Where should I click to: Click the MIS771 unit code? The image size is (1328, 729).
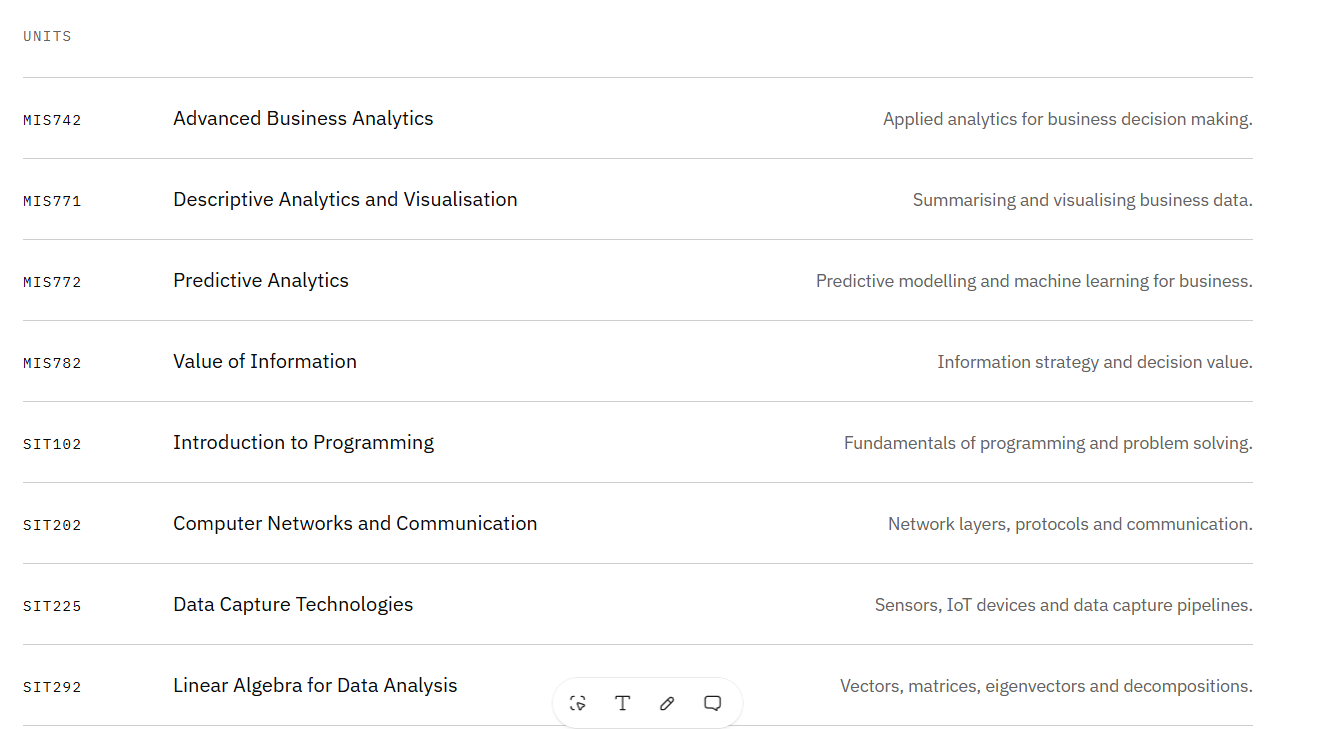point(52,201)
